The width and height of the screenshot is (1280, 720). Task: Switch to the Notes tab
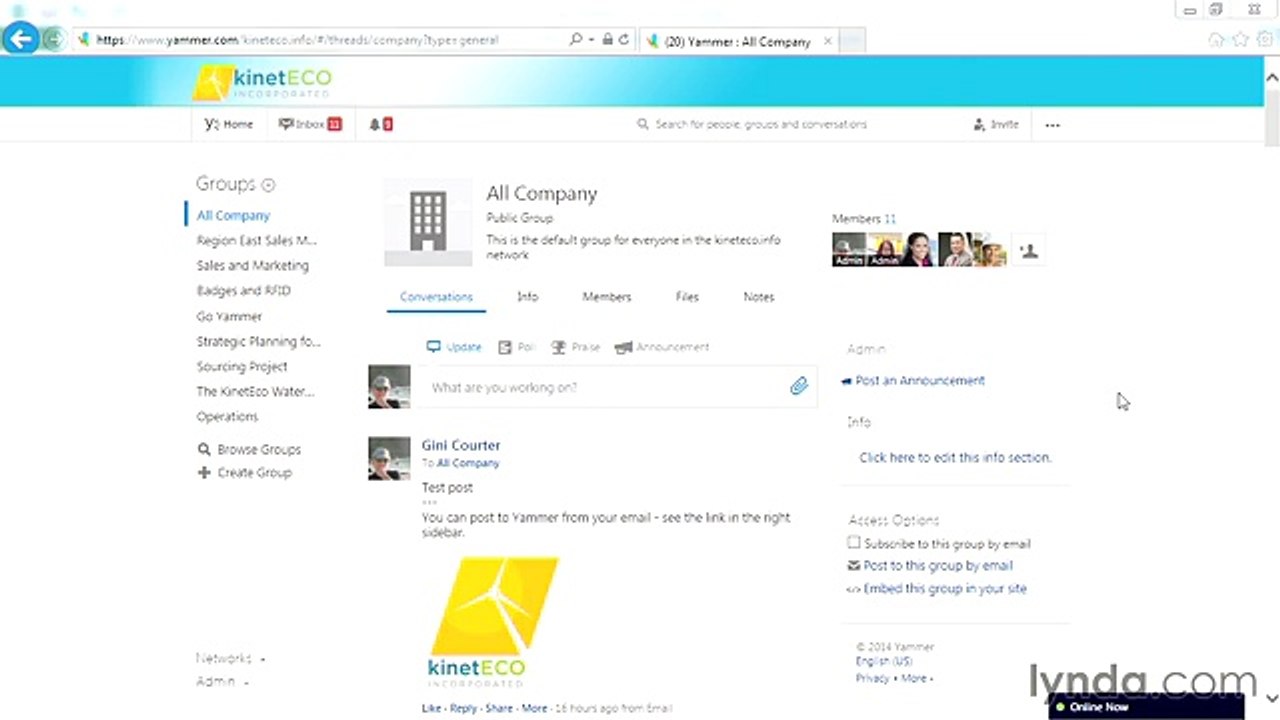point(759,297)
